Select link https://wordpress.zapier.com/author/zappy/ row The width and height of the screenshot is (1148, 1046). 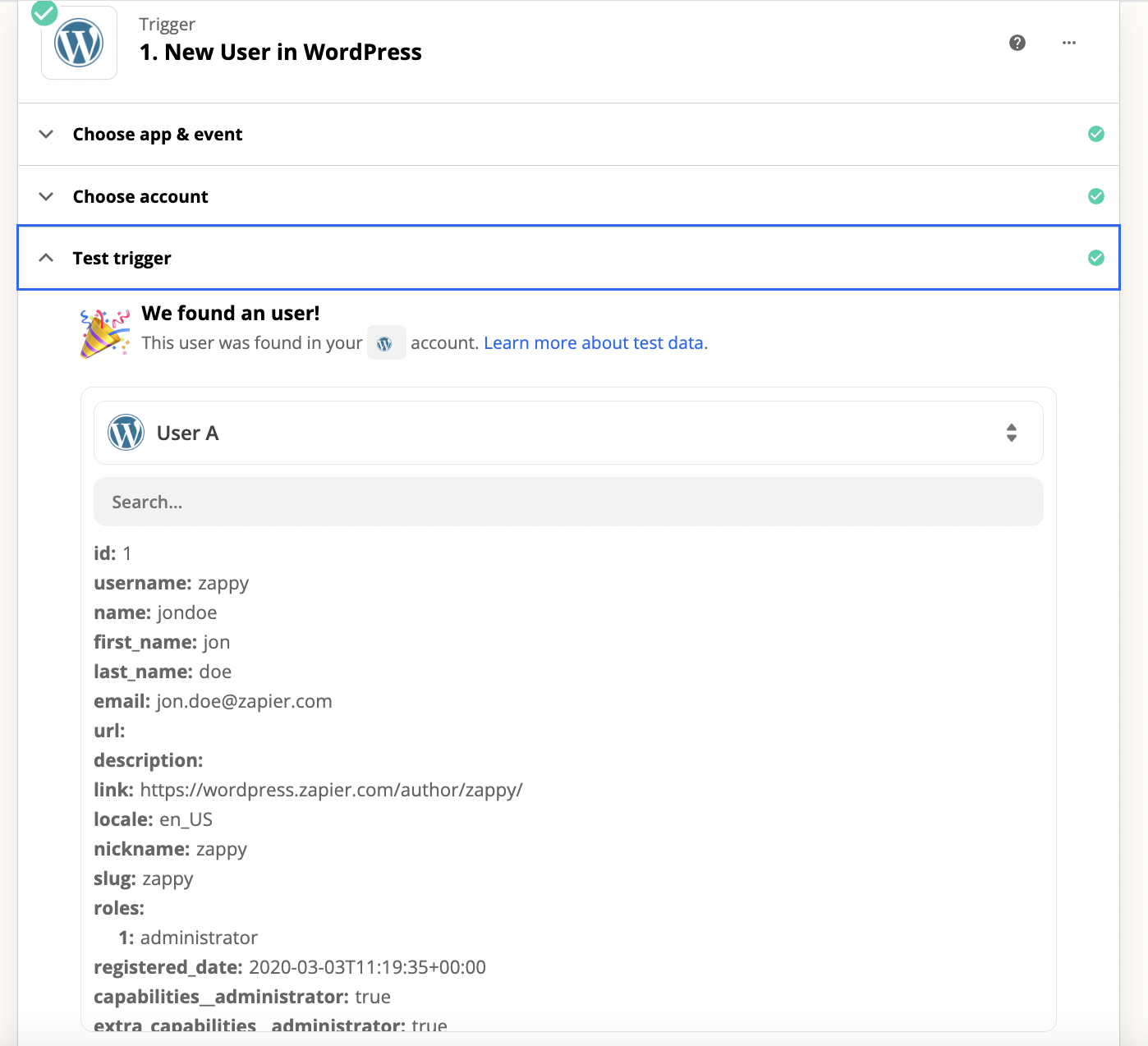coord(308,790)
